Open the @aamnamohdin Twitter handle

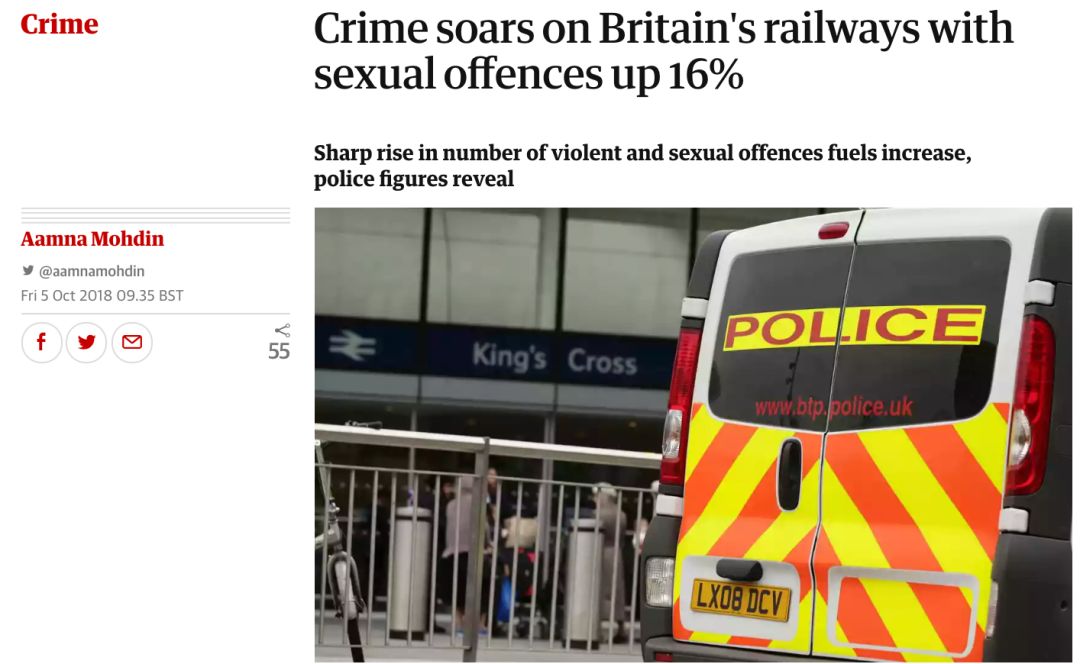point(92,271)
